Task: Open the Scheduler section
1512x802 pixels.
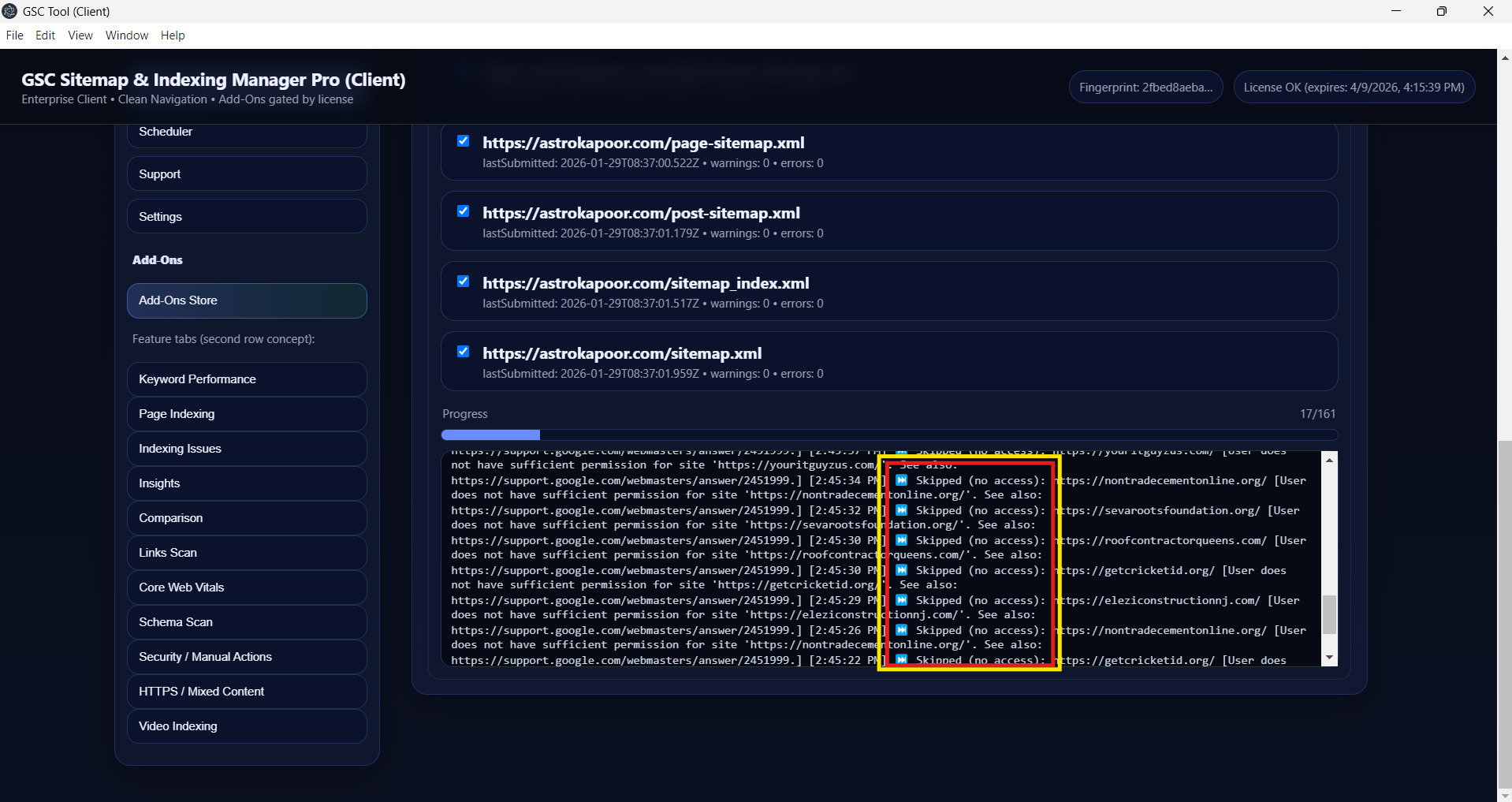Action: tap(247, 132)
